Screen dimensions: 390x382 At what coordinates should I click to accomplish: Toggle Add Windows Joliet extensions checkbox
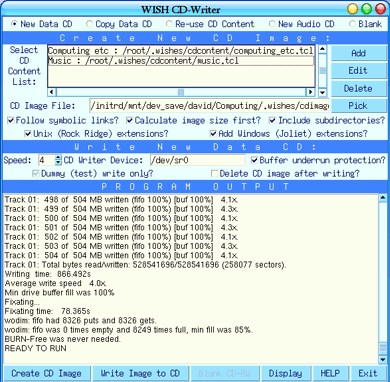pyautogui.click(x=213, y=134)
